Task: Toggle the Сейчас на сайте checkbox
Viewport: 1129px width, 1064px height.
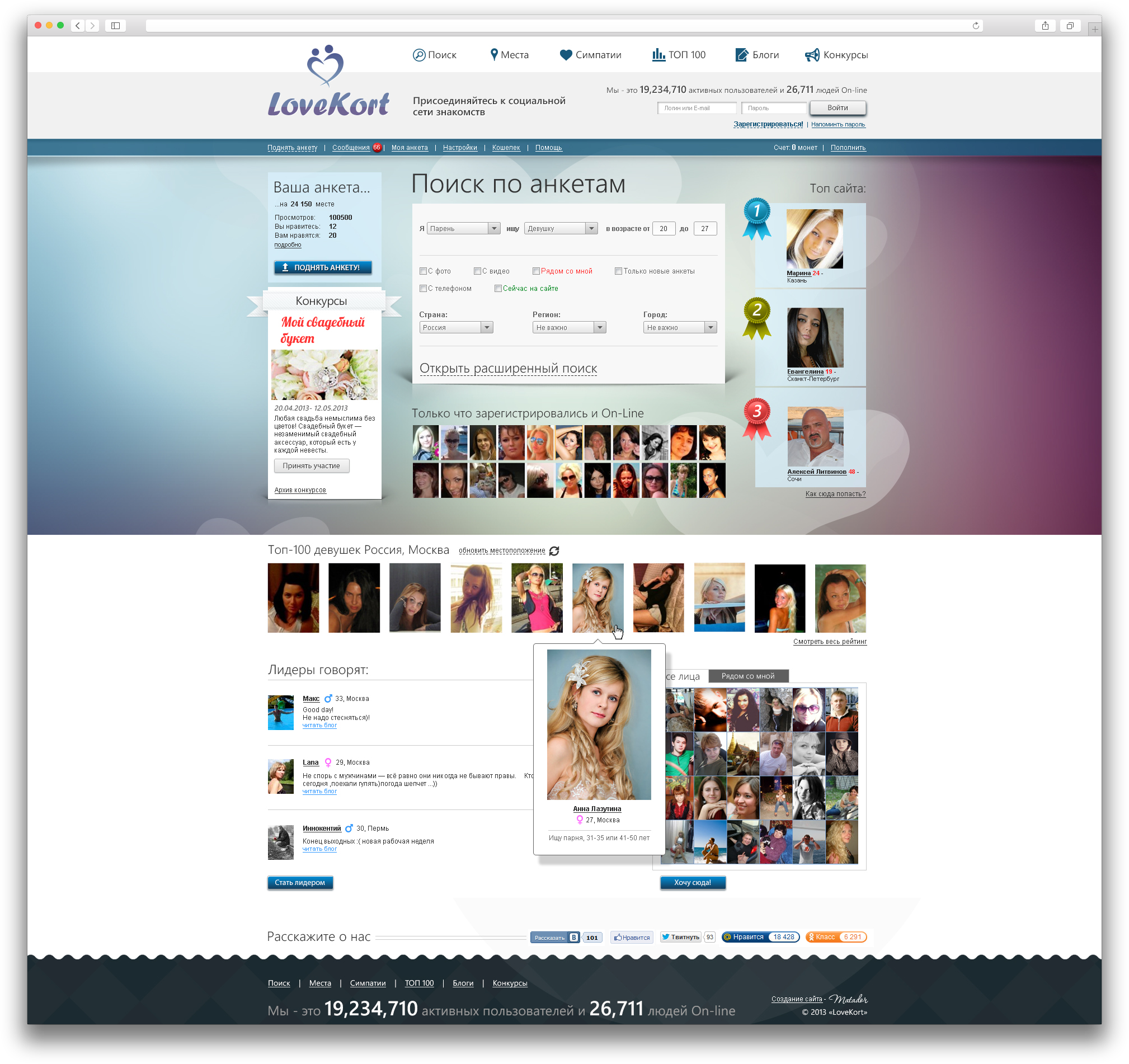Action: (x=498, y=289)
